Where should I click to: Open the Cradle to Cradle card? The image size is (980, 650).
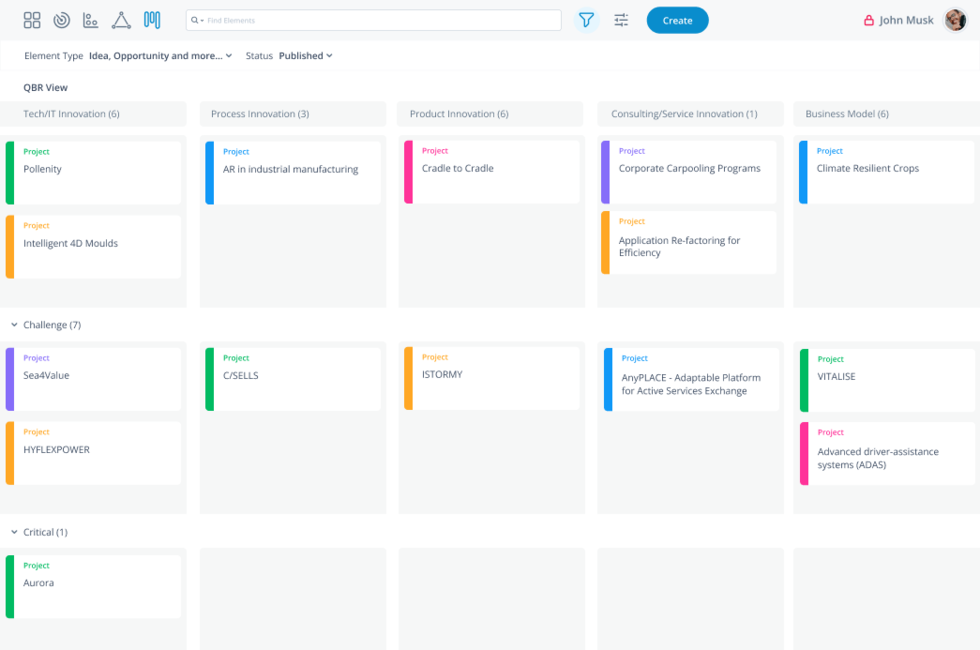click(x=492, y=172)
